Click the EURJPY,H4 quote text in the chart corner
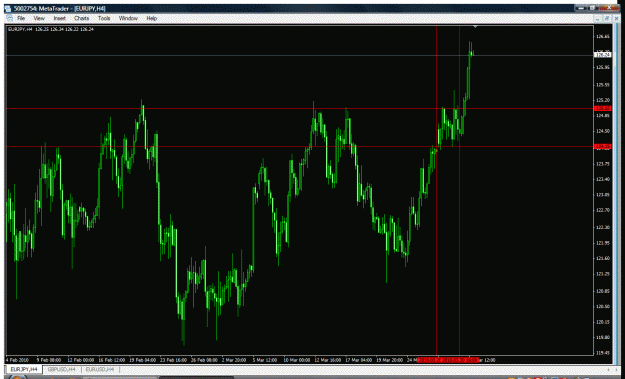 click(x=51, y=29)
